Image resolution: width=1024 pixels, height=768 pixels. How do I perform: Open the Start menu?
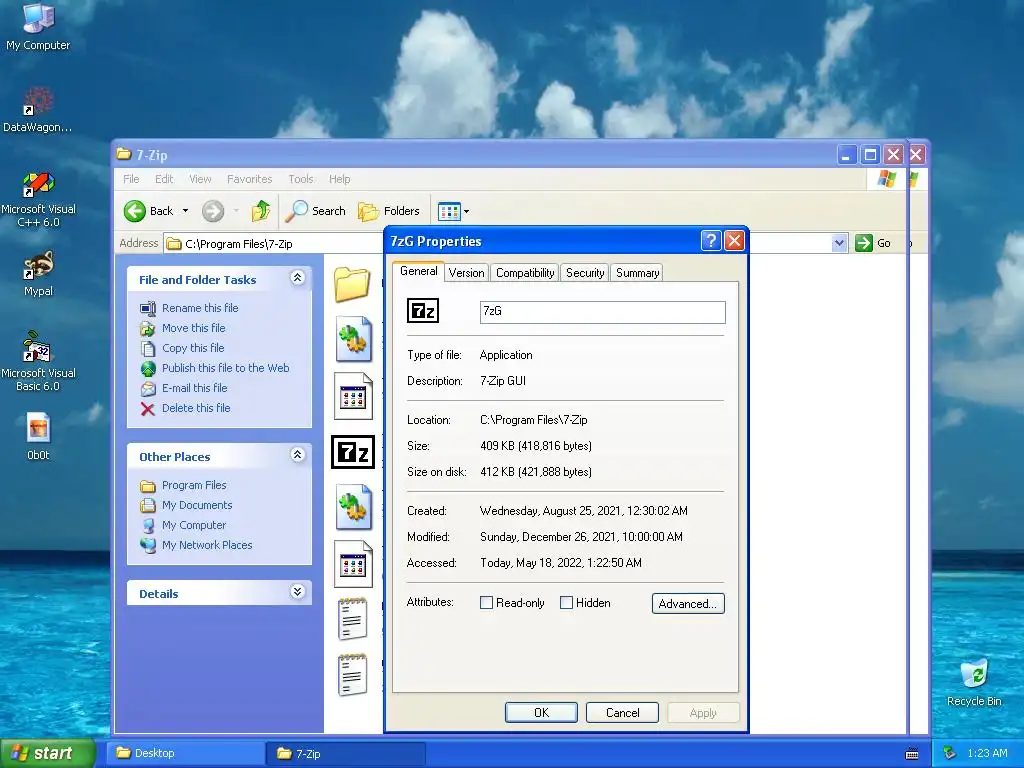pyautogui.click(x=48, y=753)
